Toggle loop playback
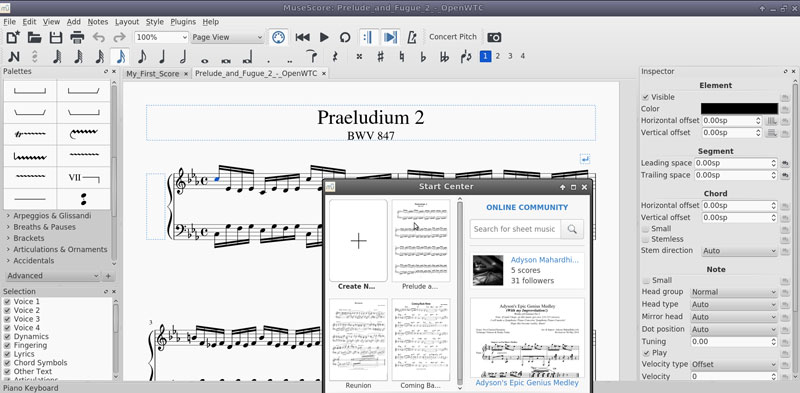This screenshot has width=800, height=393. click(x=345, y=37)
